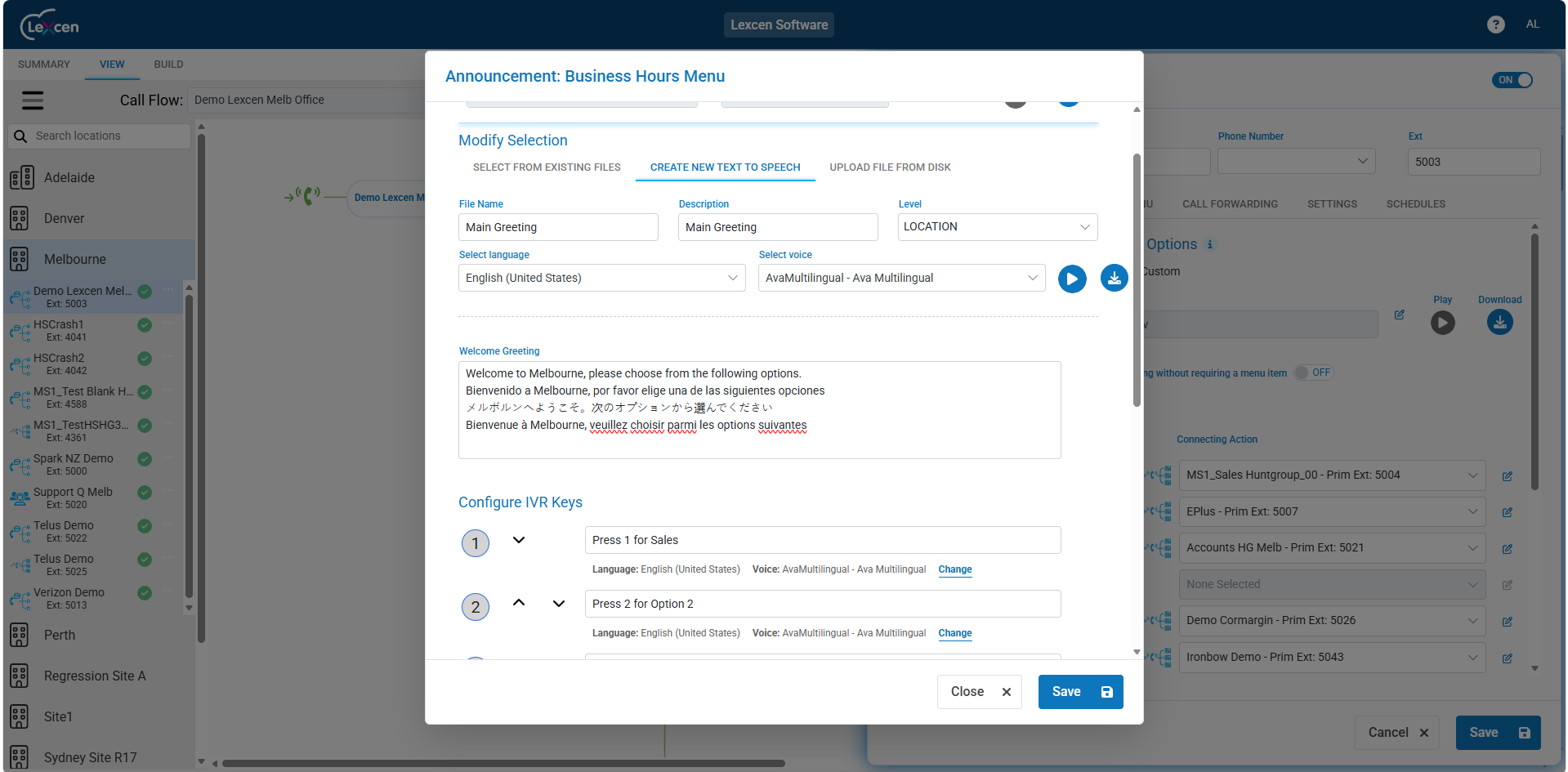
Task: Edit the Ironbow Demo connecting action
Action: point(1508,658)
